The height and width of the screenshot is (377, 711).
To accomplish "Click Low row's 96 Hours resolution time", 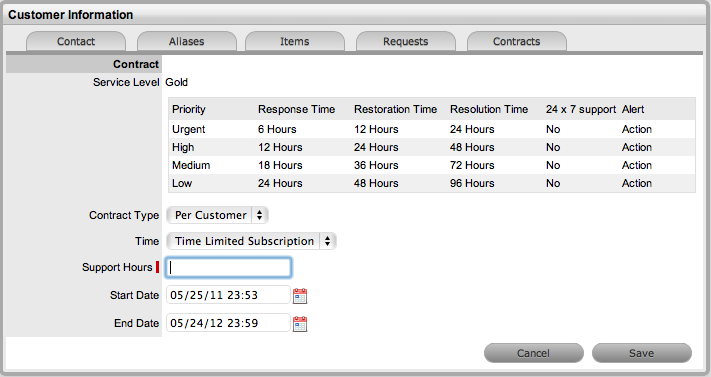I will [x=472, y=183].
